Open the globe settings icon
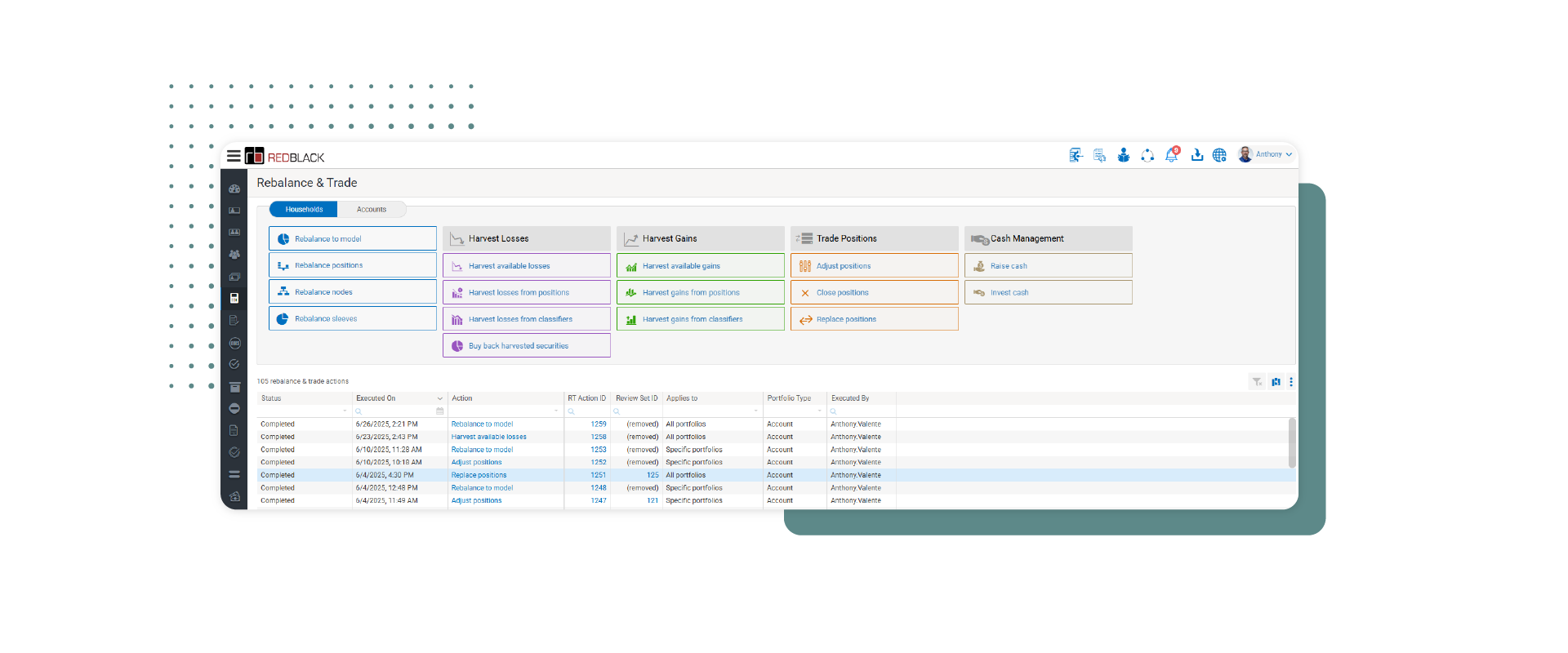This screenshot has width=1568, height=653. [1219, 155]
